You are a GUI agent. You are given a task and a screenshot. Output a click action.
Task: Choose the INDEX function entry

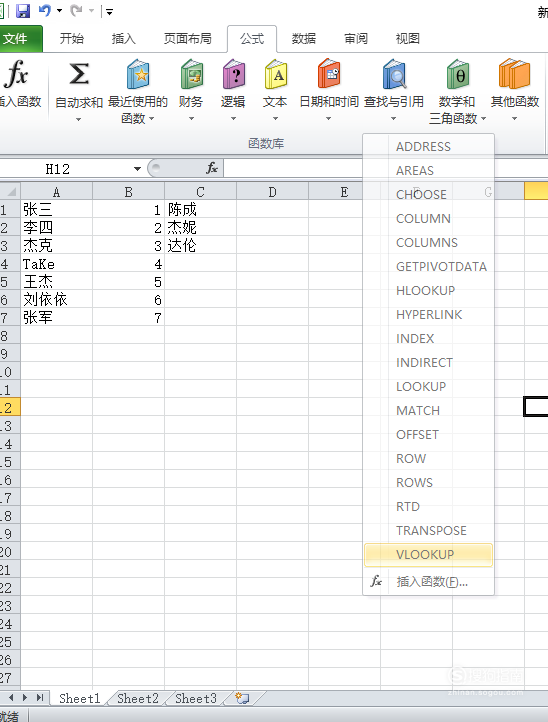[x=428, y=339]
